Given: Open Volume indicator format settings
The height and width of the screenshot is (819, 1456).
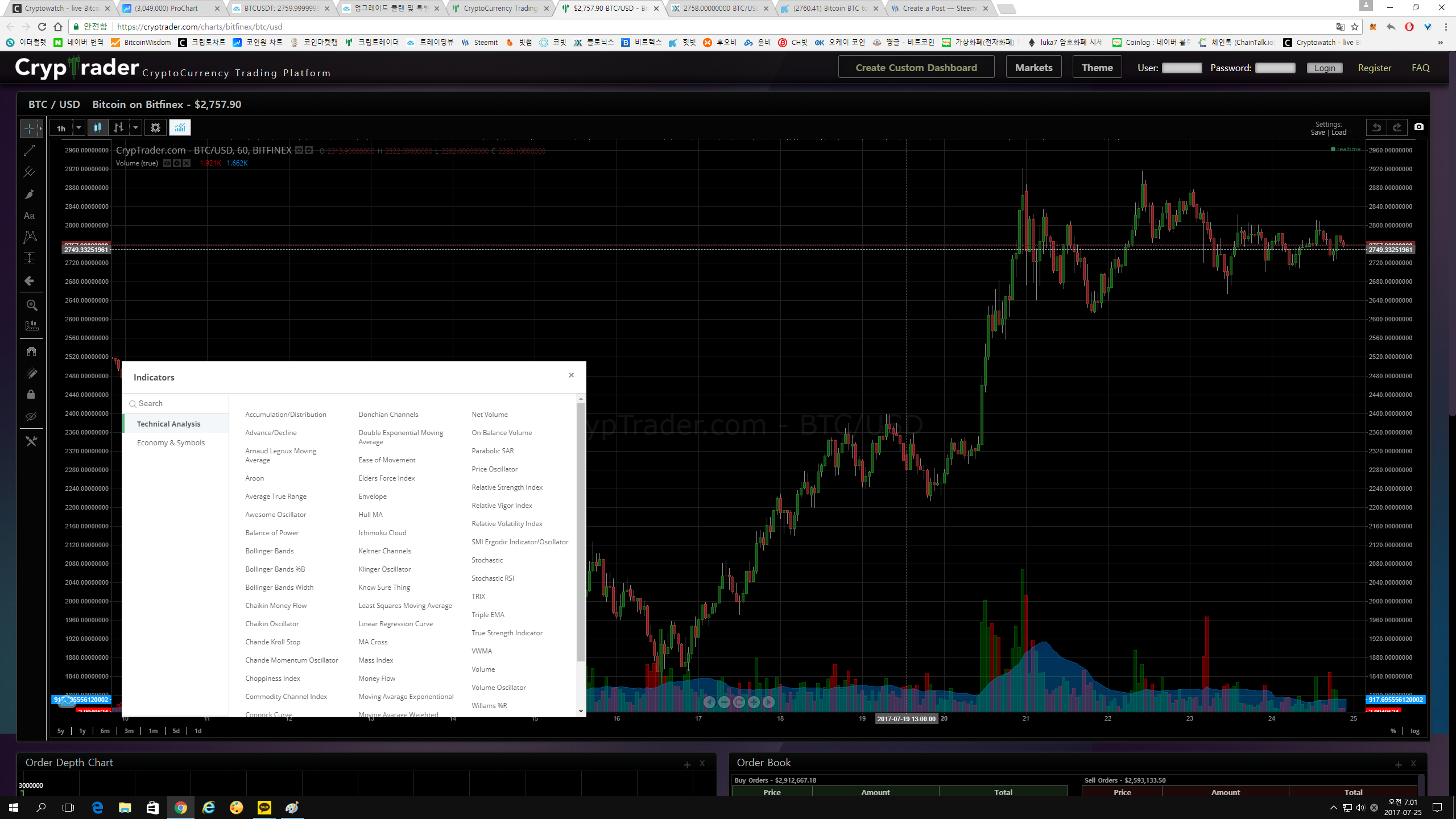Looking at the screenshot, I should coord(177,163).
